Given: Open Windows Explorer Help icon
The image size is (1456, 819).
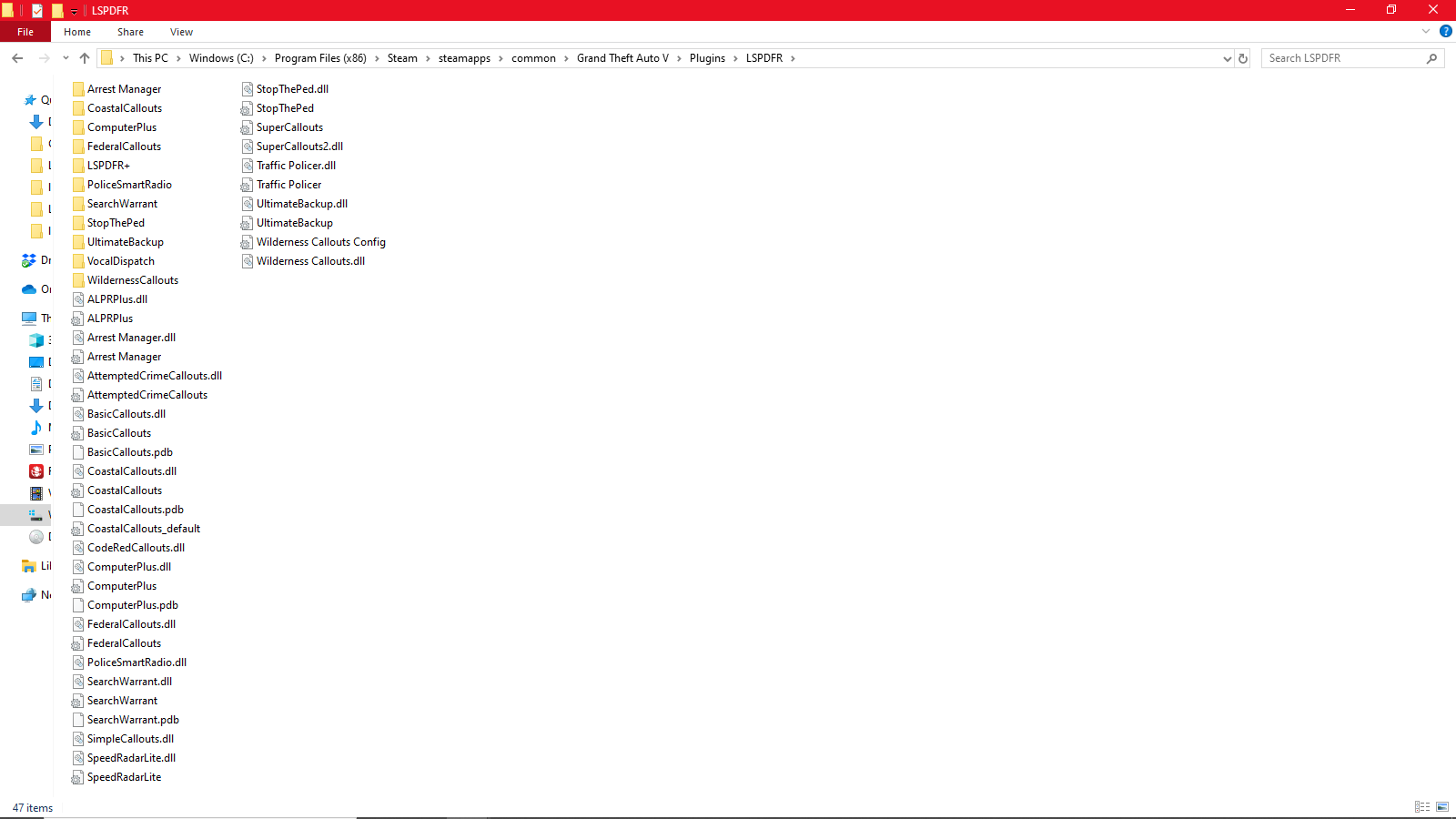Looking at the screenshot, I should 1446,31.
